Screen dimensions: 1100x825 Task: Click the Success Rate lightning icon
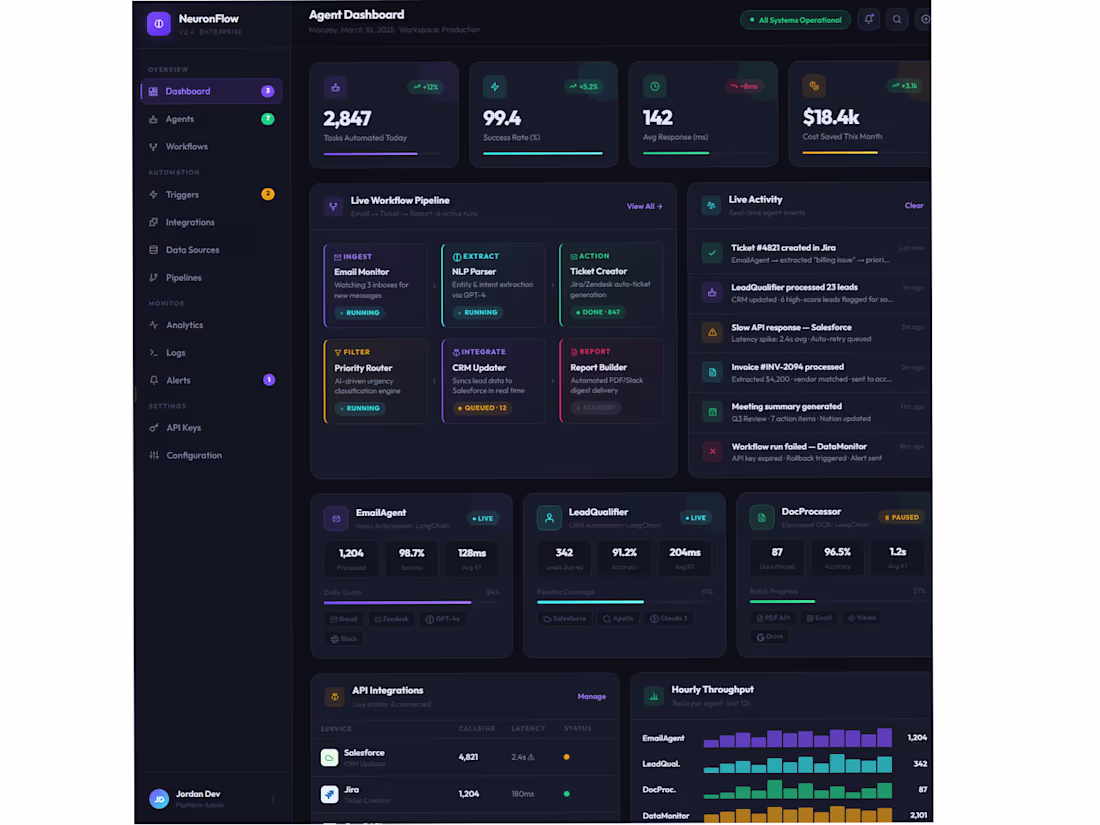(495, 87)
